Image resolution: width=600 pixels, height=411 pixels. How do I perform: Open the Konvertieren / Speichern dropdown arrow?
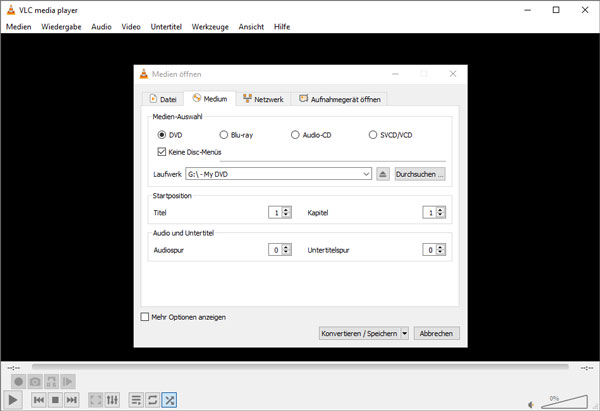pos(404,333)
